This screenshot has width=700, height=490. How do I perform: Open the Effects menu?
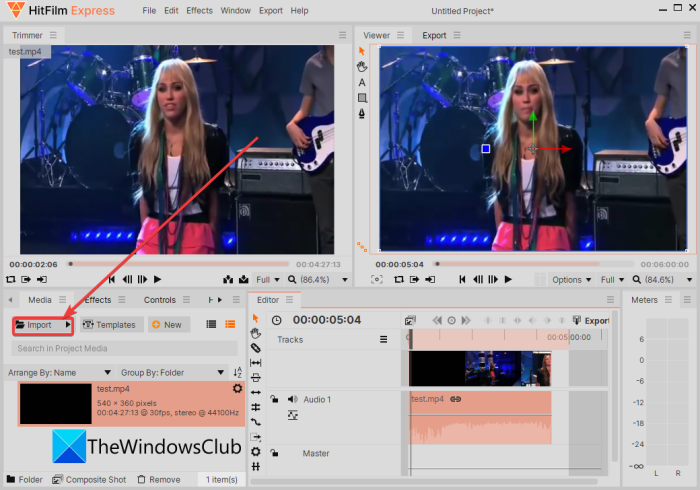(199, 11)
